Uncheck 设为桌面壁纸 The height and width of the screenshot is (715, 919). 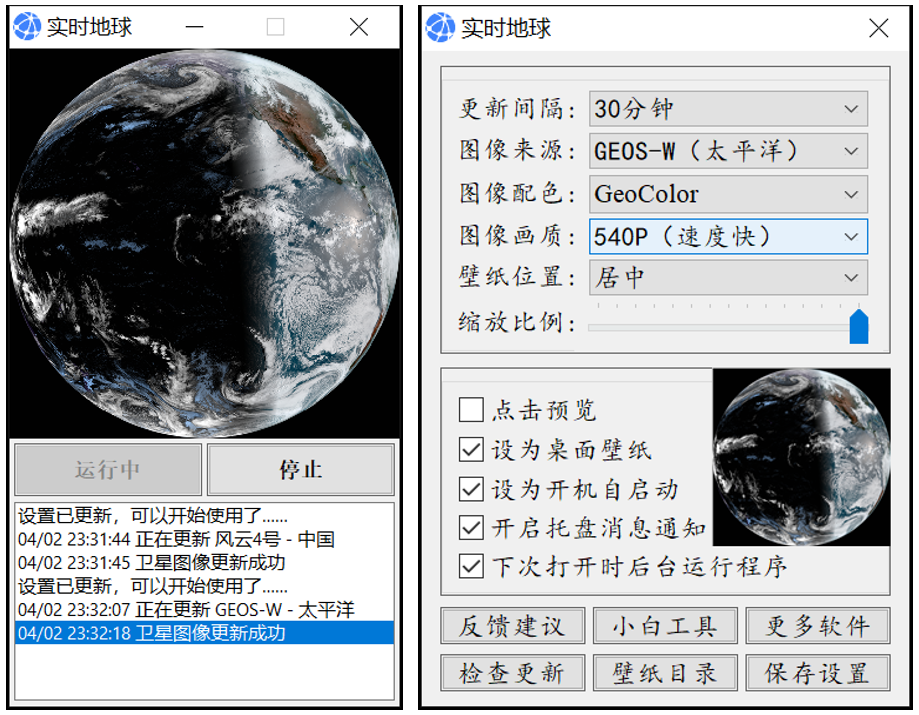coord(471,450)
